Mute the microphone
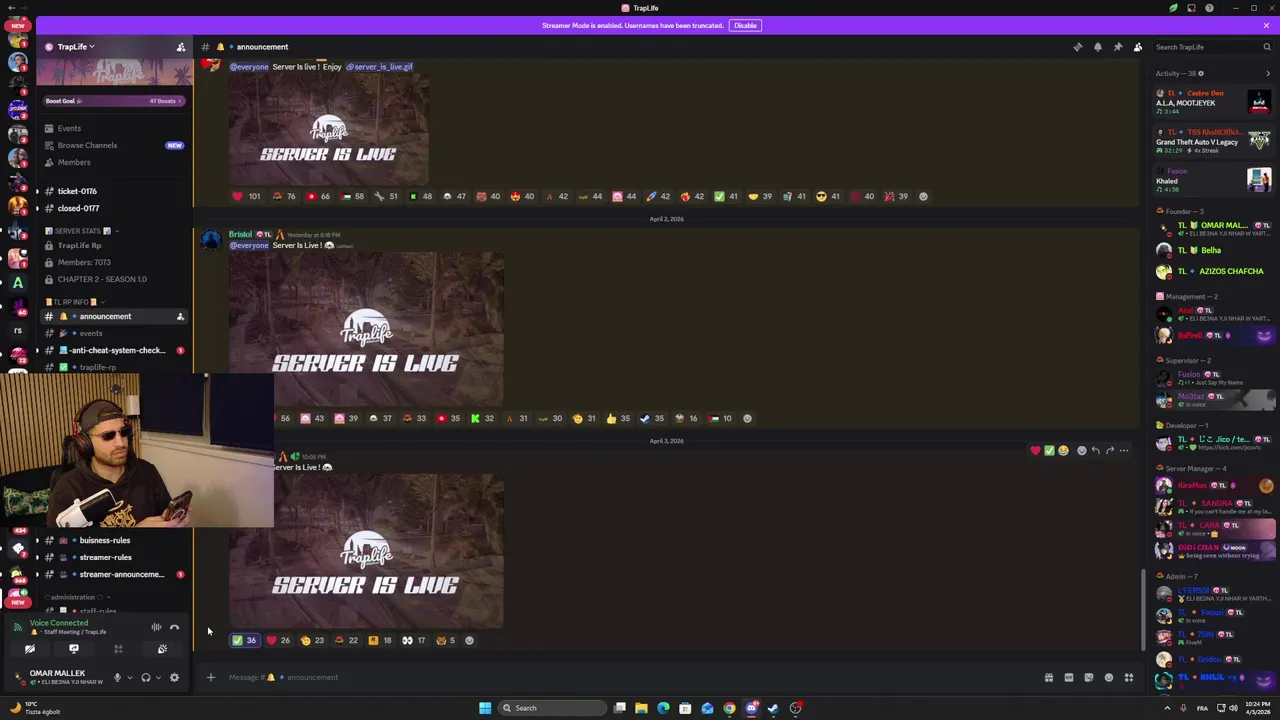1280x720 pixels. tap(117, 678)
